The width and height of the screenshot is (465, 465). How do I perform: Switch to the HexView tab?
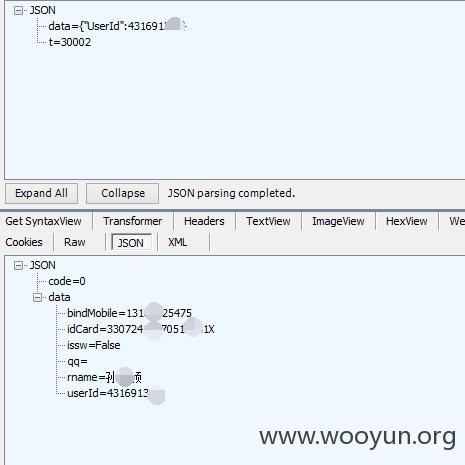[x=407, y=221]
